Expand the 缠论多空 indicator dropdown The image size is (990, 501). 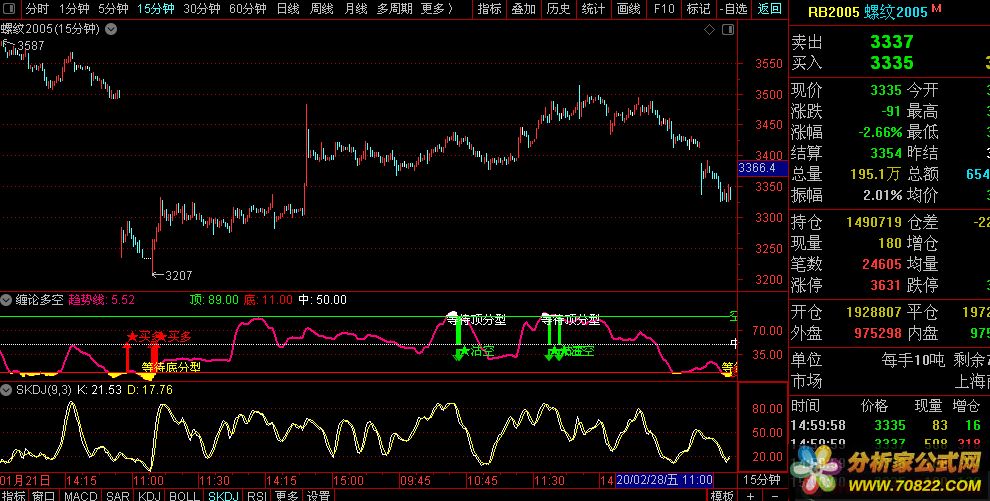(7, 299)
